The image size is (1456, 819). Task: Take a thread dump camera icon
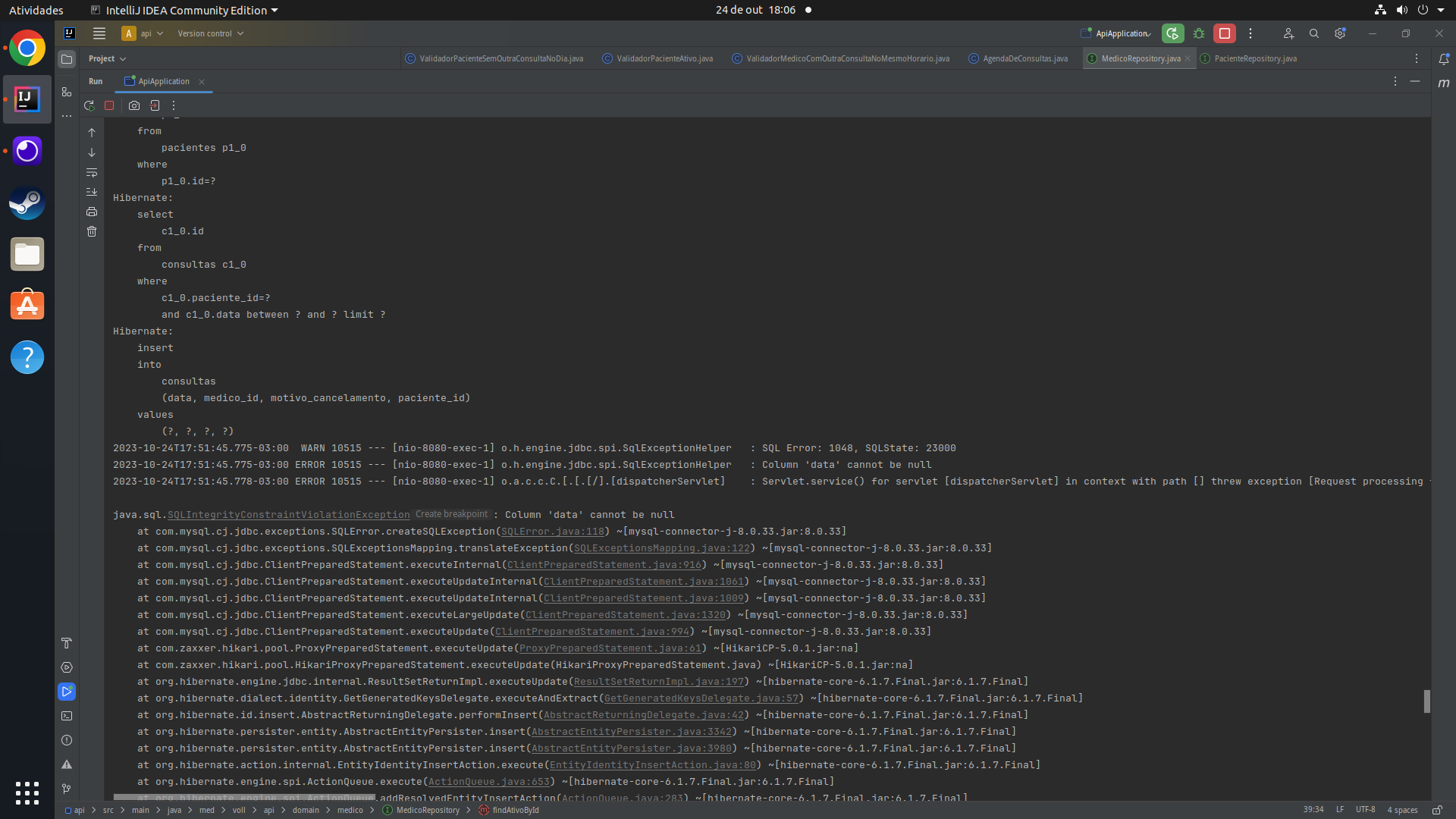pyautogui.click(x=134, y=105)
